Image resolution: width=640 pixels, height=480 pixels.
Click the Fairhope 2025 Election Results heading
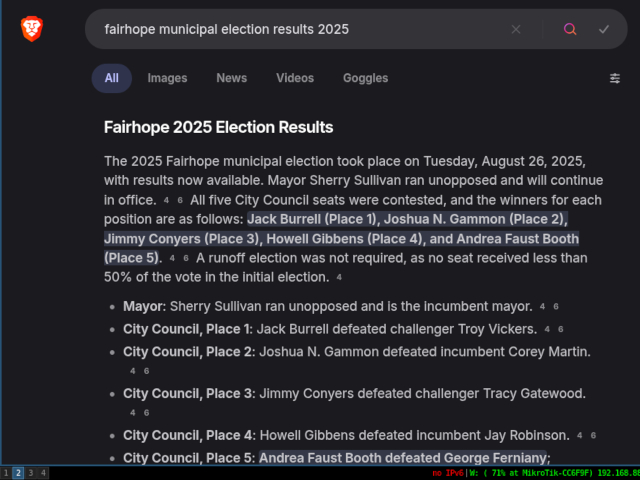[218, 127]
